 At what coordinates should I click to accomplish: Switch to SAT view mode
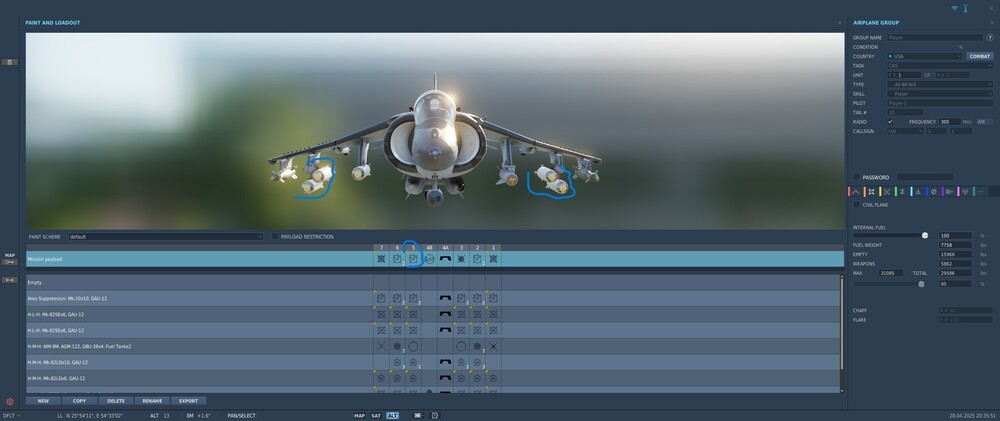(x=376, y=416)
